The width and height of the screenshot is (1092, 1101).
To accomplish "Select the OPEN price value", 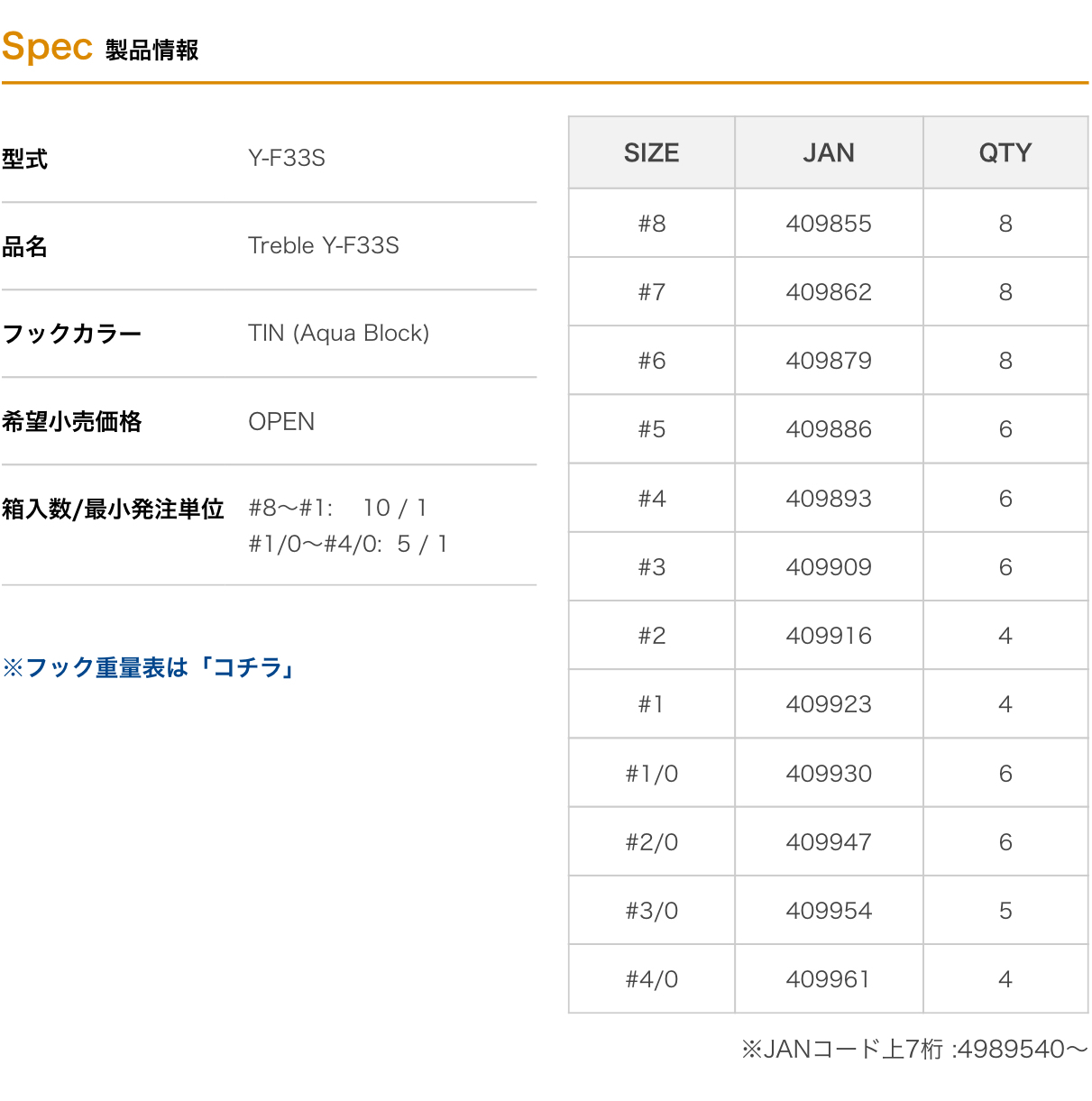I will [x=281, y=422].
